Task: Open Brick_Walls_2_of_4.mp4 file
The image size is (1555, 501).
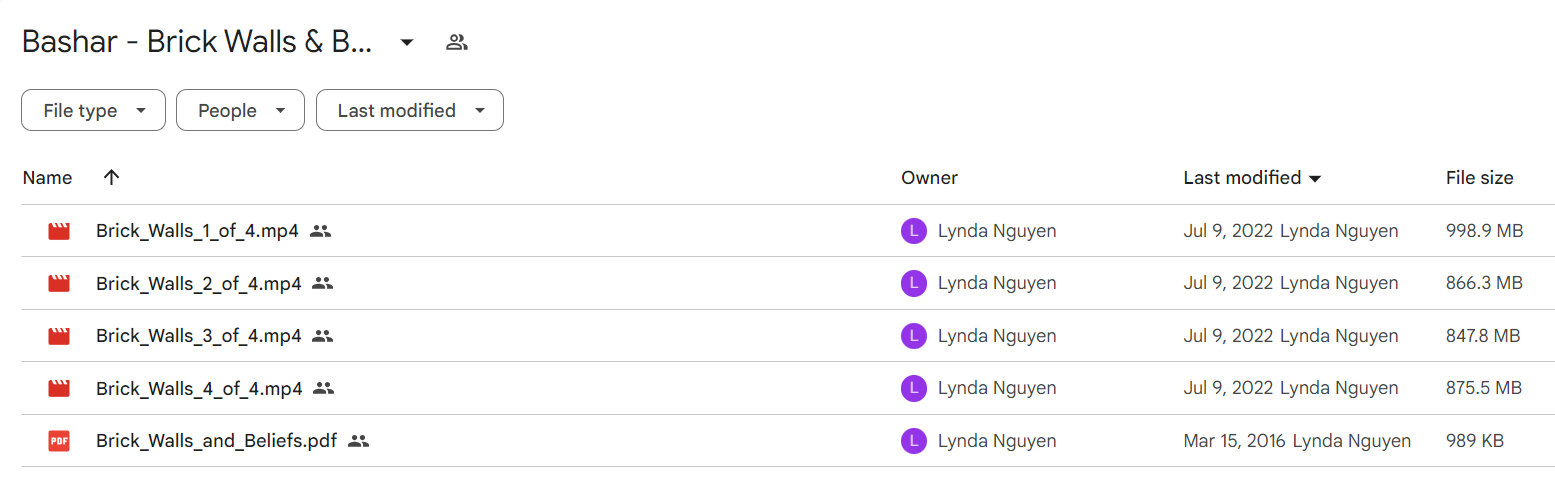Action: (199, 283)
